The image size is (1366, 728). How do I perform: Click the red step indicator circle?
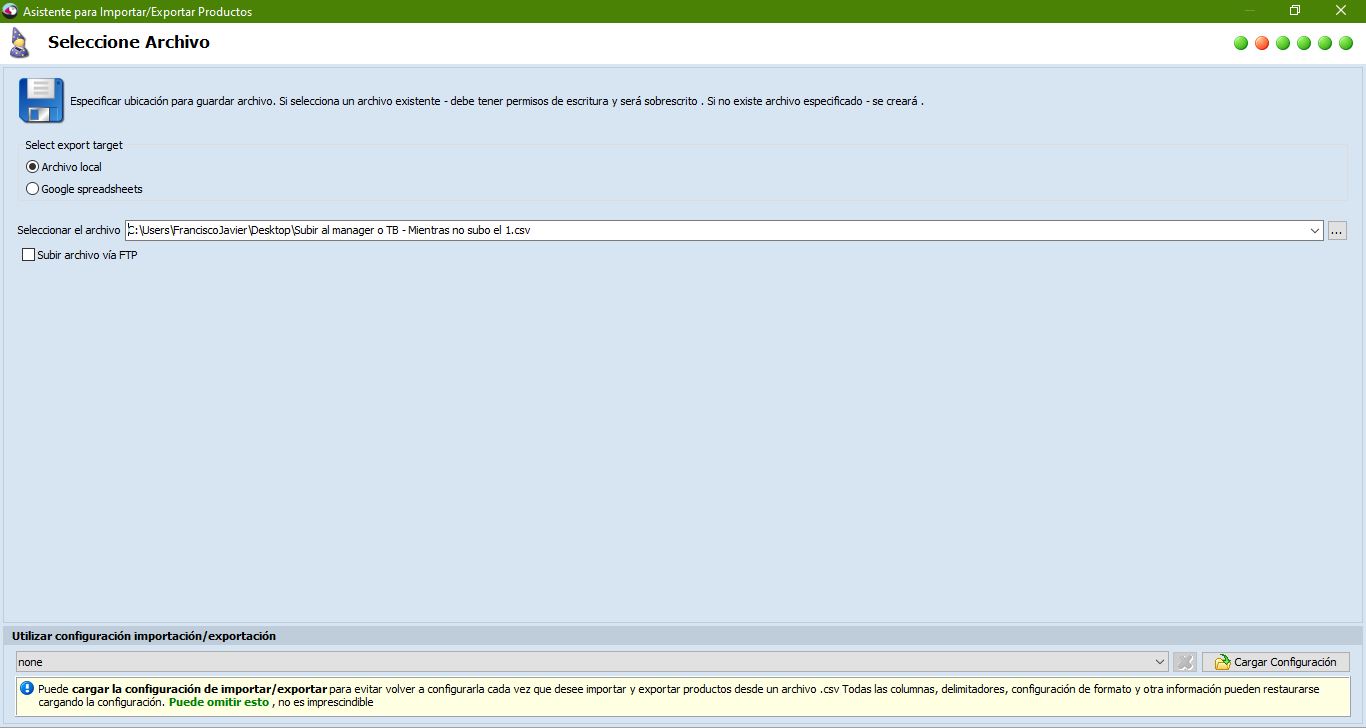[1262, 43]
